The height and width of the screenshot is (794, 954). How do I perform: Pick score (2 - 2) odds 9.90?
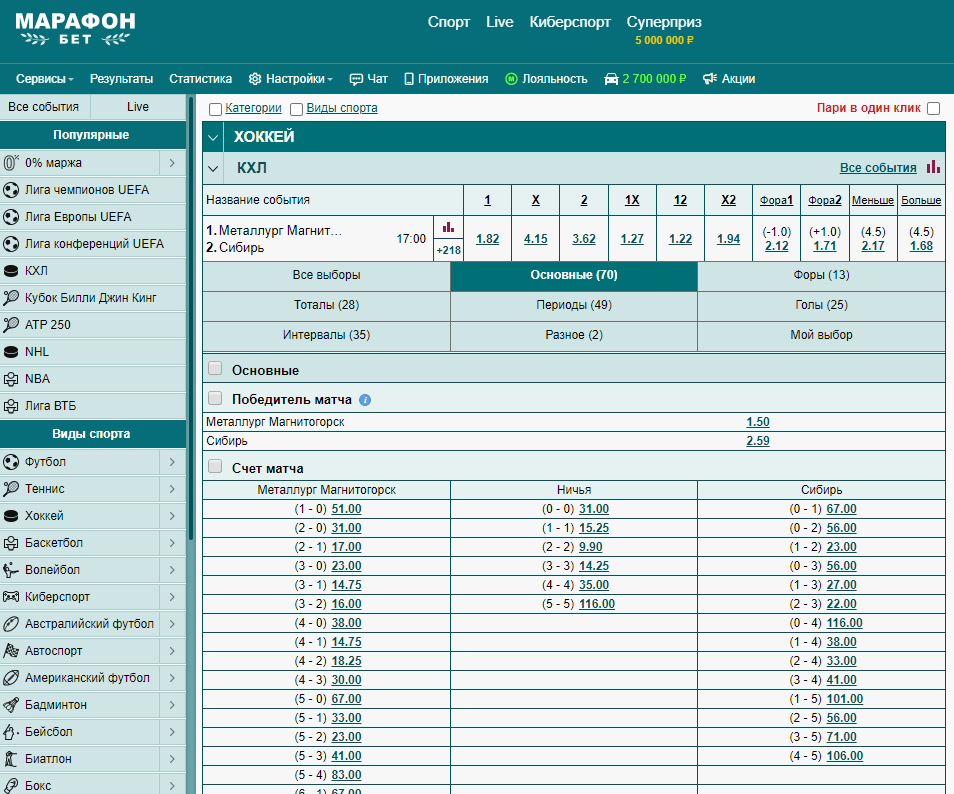point(590,547)
